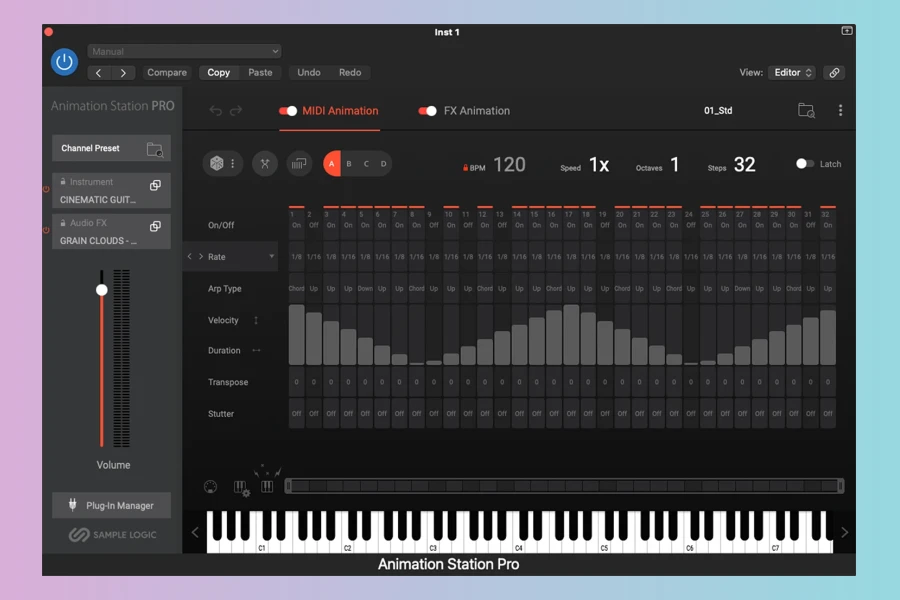The image size is (900, 600).
Task: Select pattern B
Action: pyautogui.click(x=349, y=164)
